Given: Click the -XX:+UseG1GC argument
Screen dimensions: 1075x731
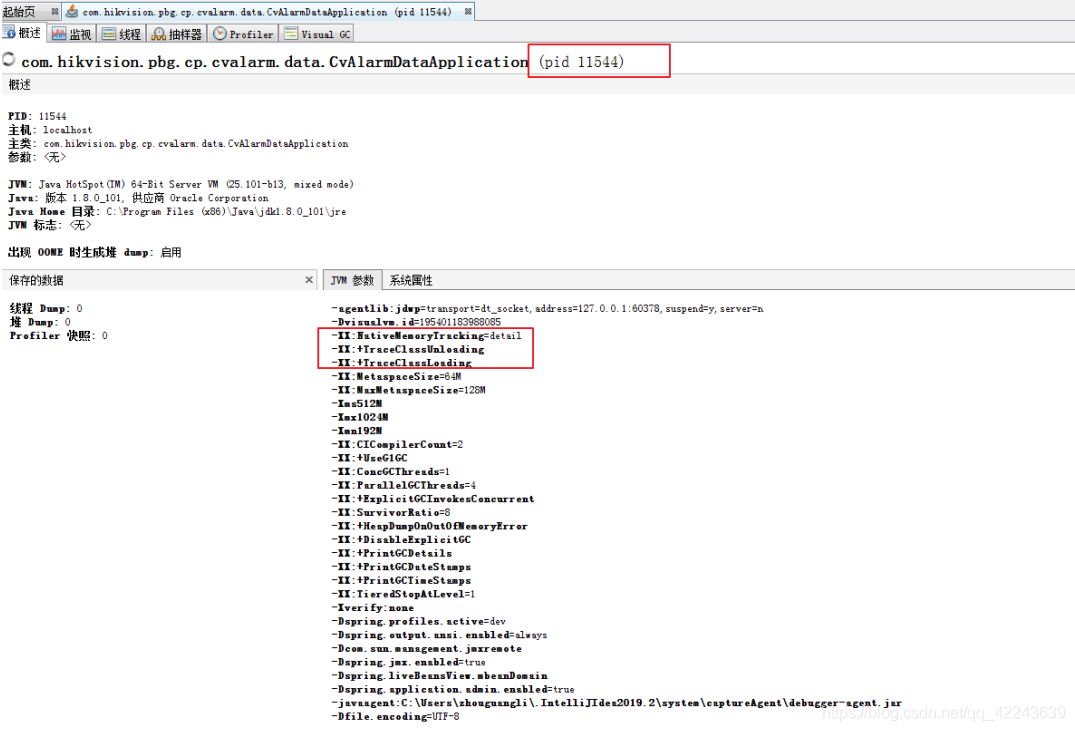Looking at the screenshot, I should click(x=370, y=458).
